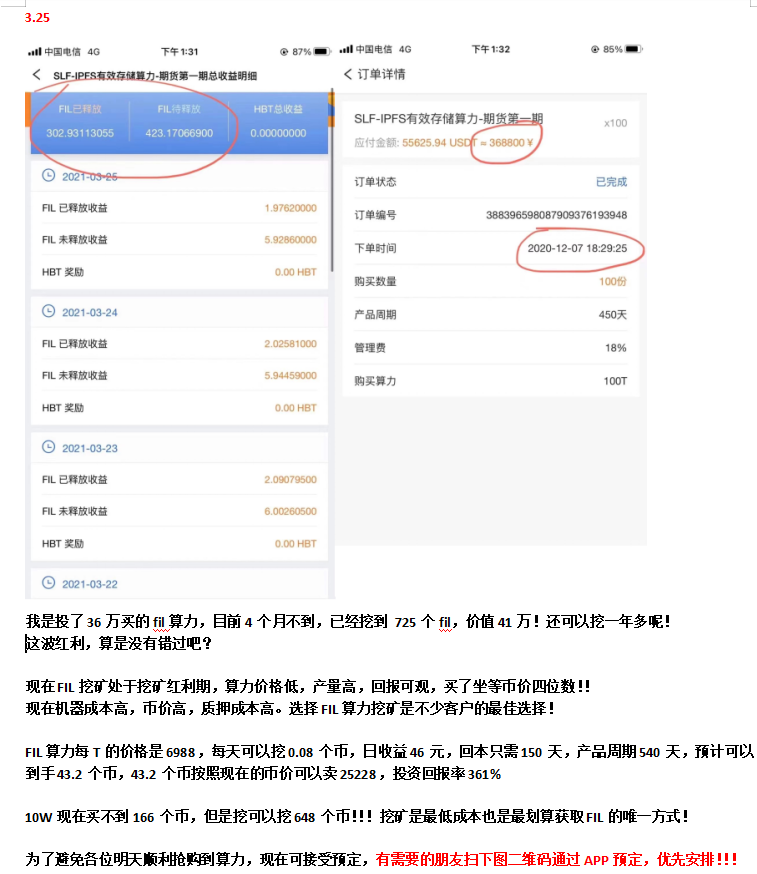Select the FIL已释放 summary column

pos(80,122)
